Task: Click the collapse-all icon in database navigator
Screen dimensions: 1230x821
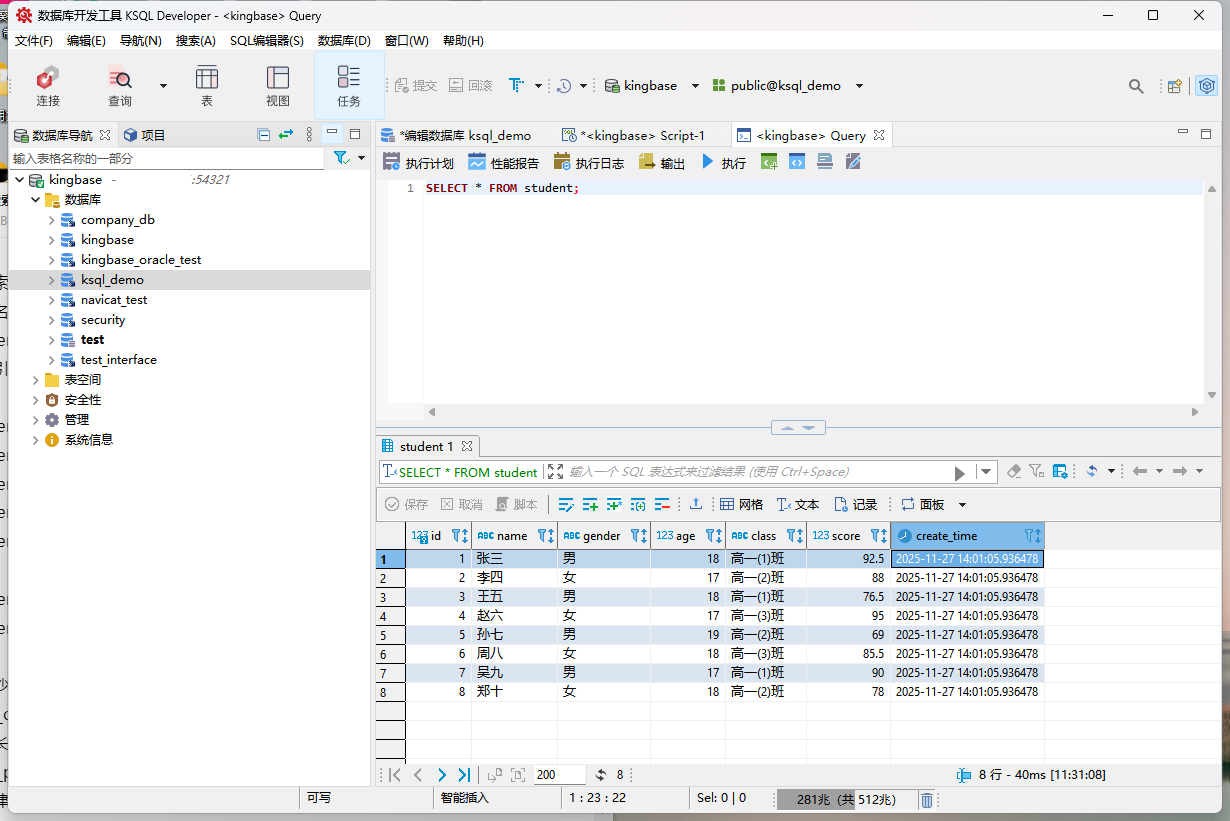Action: coord(263,135)
